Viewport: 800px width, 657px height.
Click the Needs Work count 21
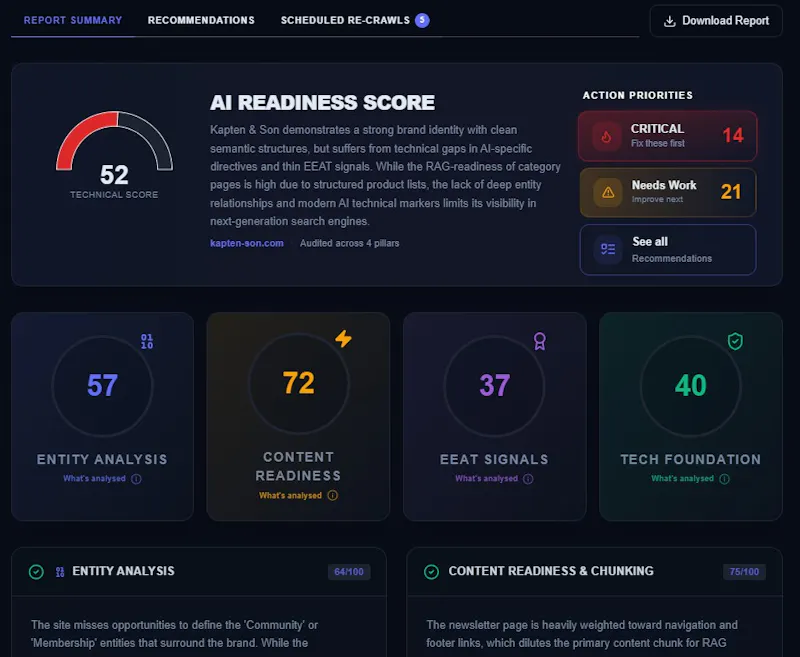[731, 192]
